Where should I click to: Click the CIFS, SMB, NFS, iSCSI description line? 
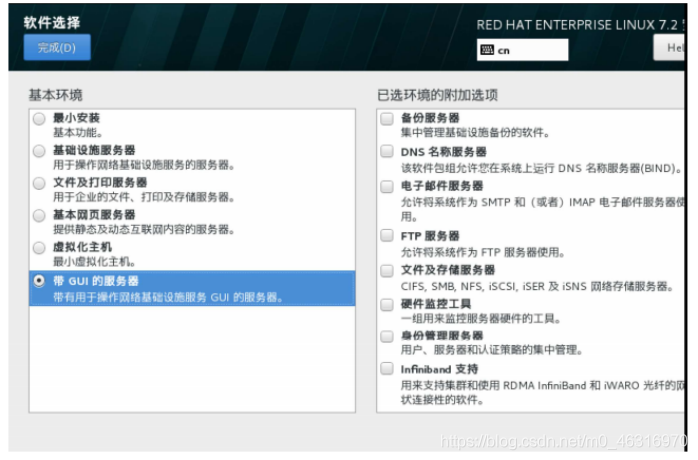[537, 286]
